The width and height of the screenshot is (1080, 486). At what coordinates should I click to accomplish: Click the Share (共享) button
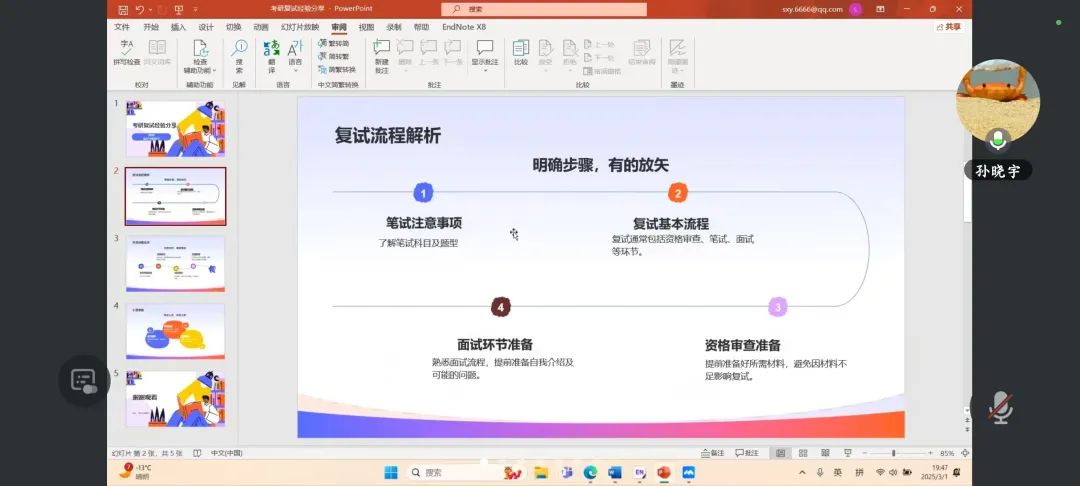(949, 28)
